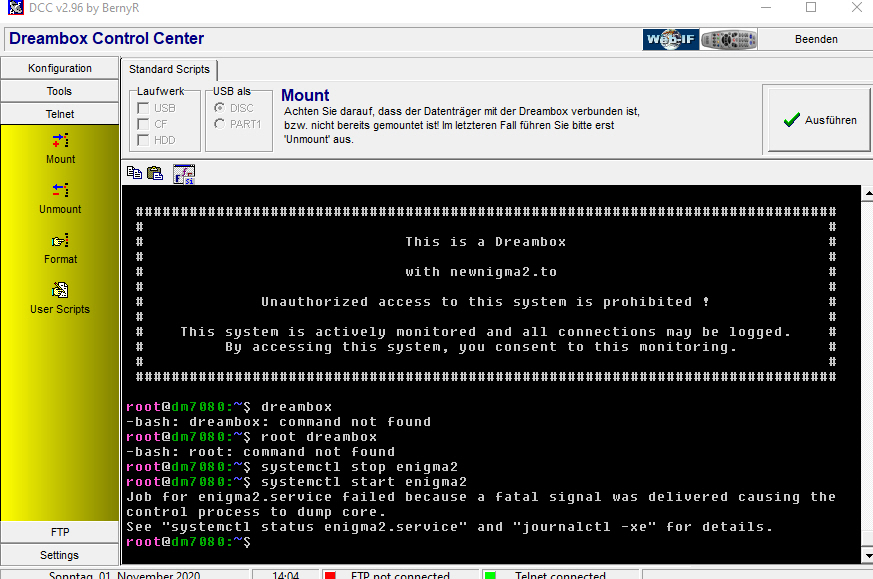Viewport: 873px width, 579px height.
Task: Open the Konfiguration section
Action: [x=60, y=68]
